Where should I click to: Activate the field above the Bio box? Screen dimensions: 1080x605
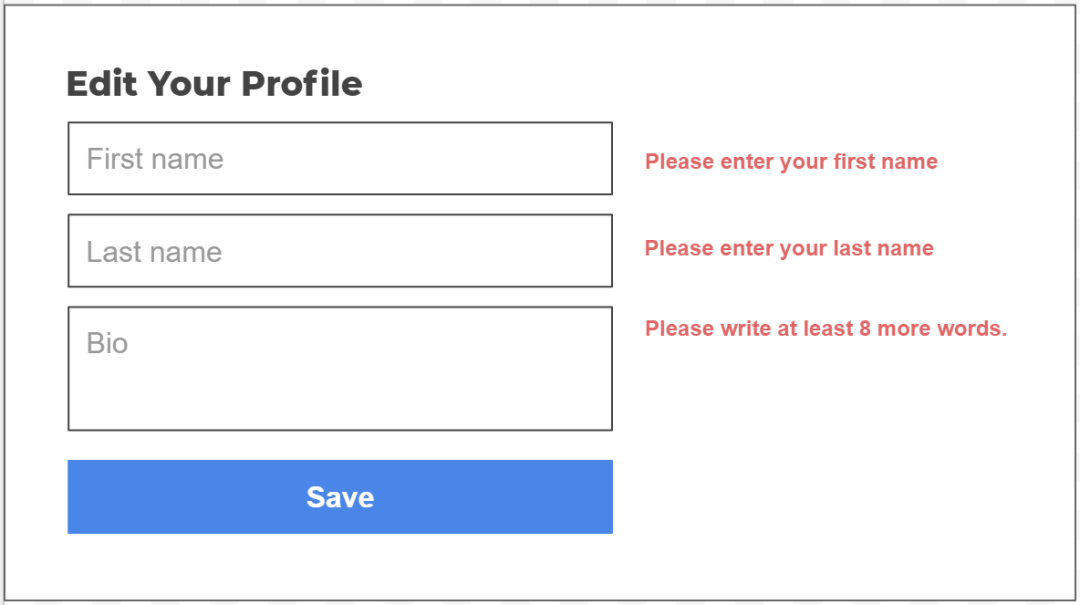340,251
